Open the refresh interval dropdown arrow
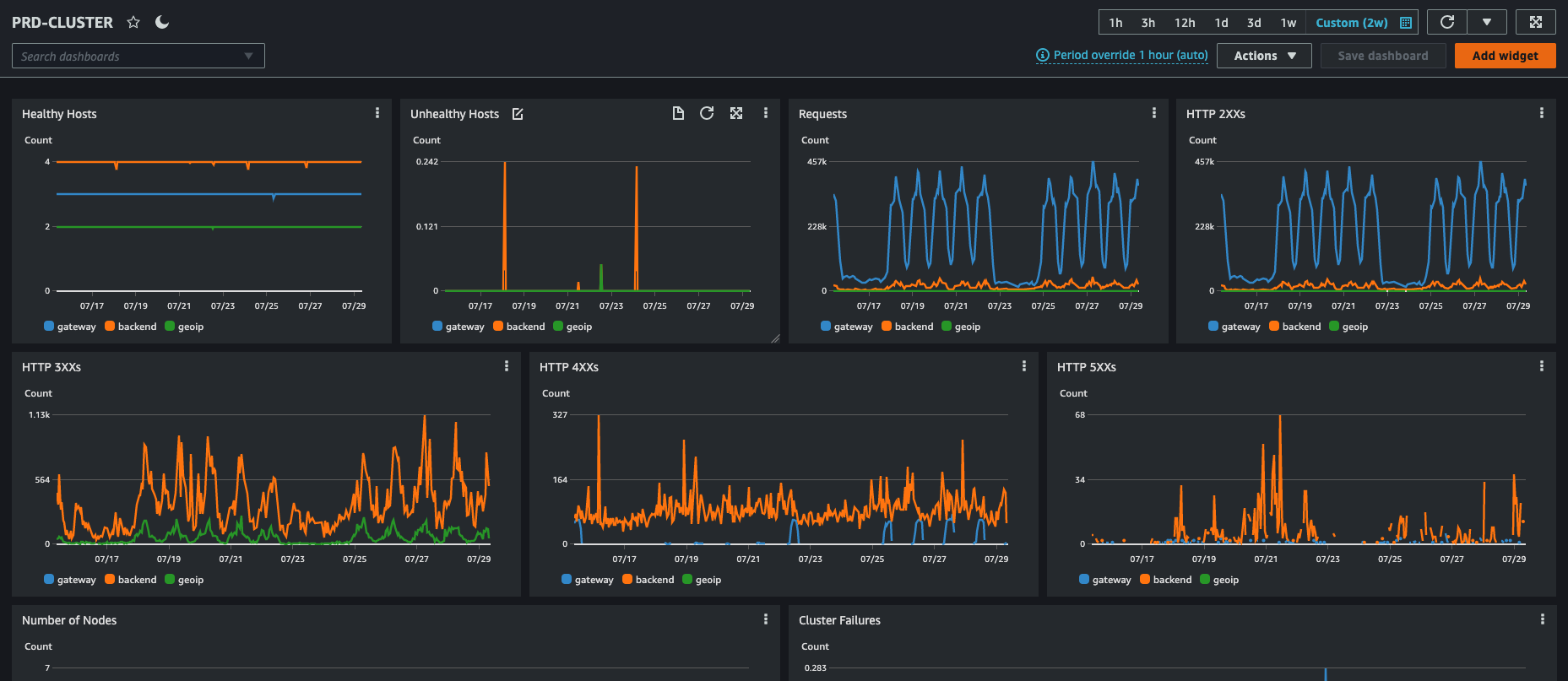The height and width of the screenshot is (681, 1568). coord(1487,22)
